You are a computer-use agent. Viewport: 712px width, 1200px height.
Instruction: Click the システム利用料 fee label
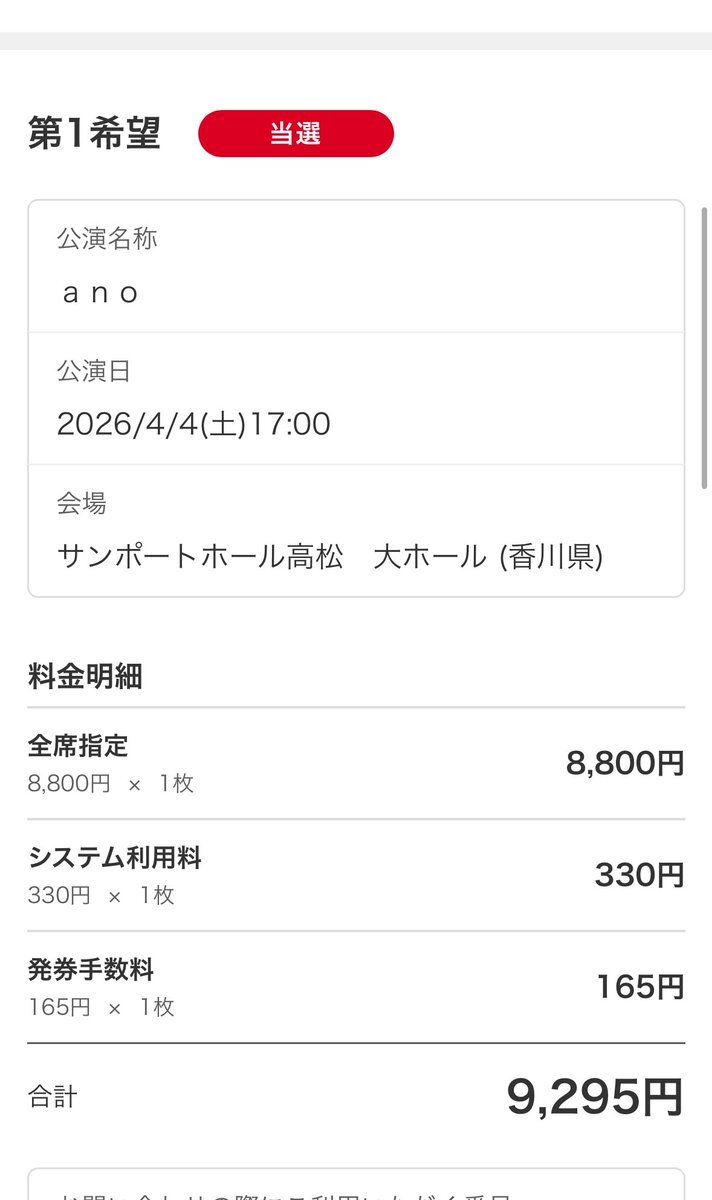115,857
